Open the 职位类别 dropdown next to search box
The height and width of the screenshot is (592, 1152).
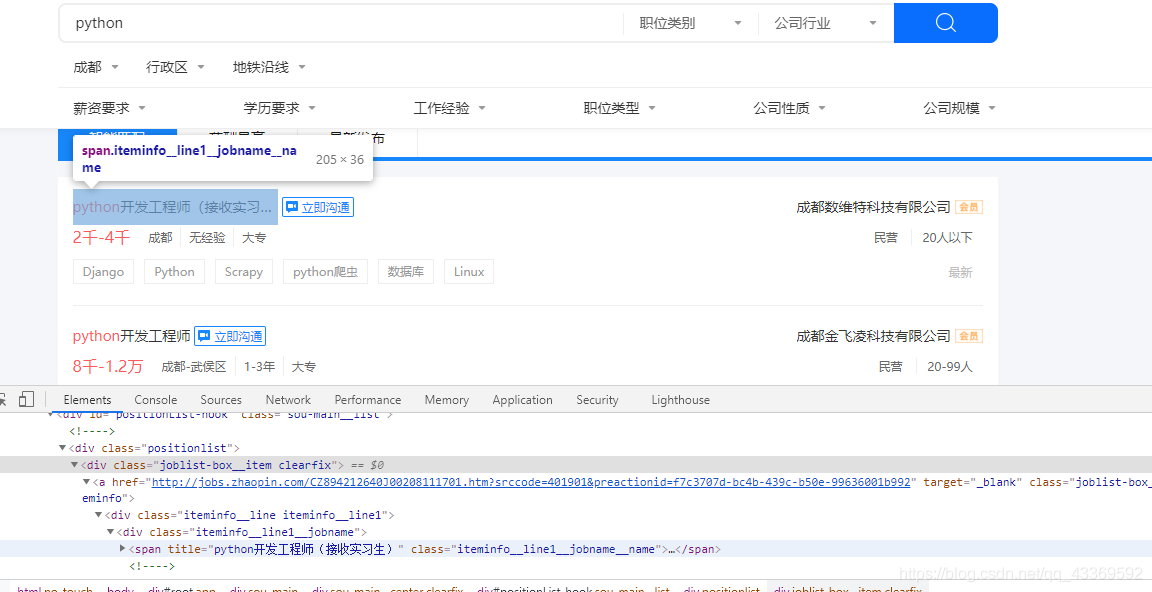pyautogui.click(x=689, y=20)
